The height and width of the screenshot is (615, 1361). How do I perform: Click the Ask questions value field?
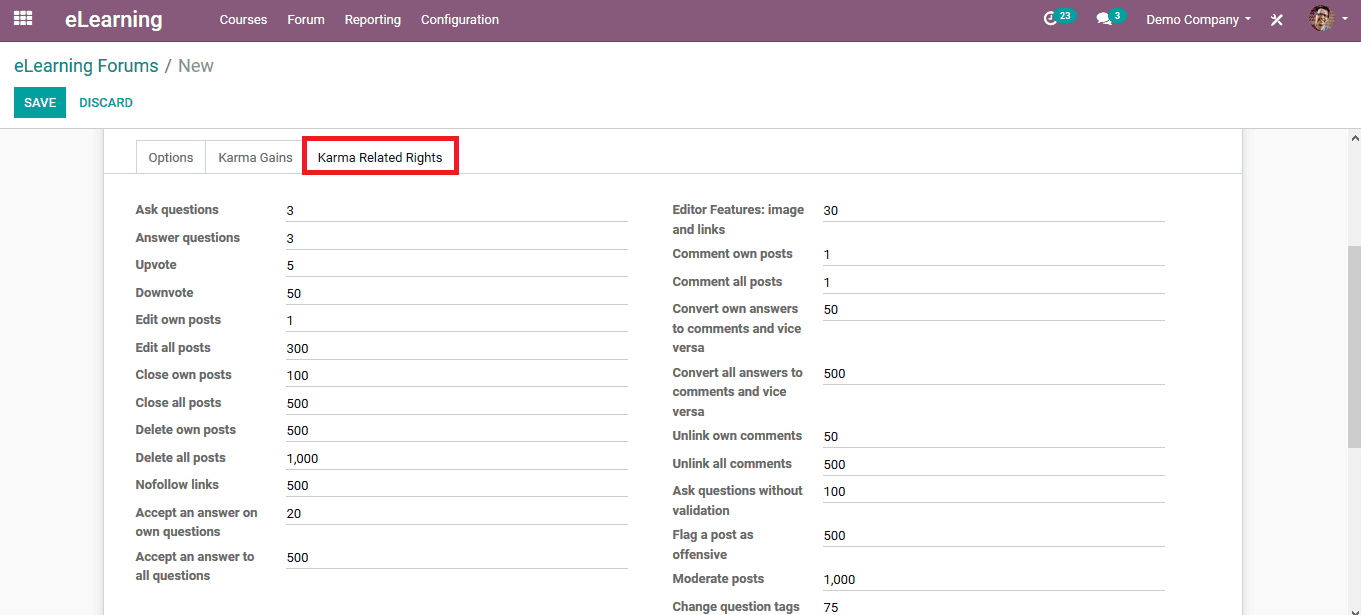[x=457, y=210]
